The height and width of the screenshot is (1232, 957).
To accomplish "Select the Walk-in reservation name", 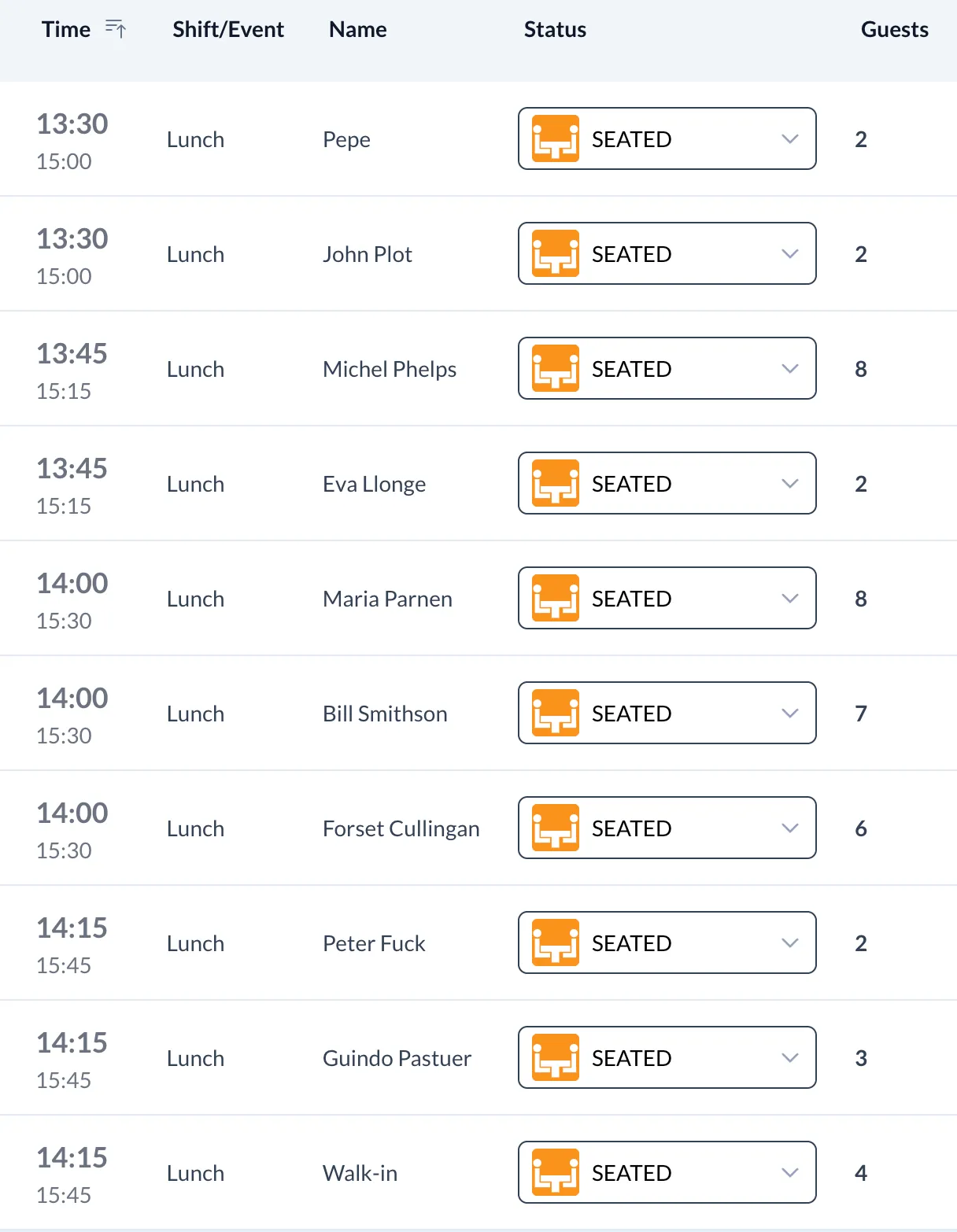I will 360,1173.
